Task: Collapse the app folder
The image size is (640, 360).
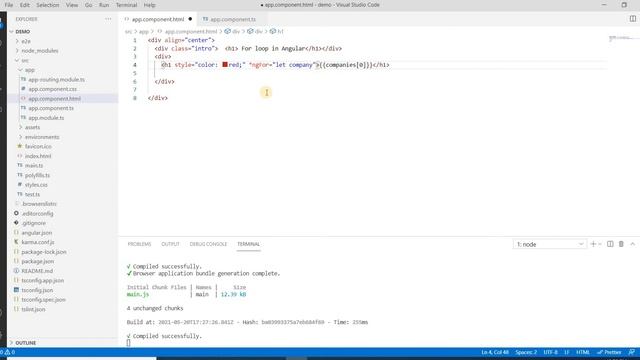Action: pos(30,70)
